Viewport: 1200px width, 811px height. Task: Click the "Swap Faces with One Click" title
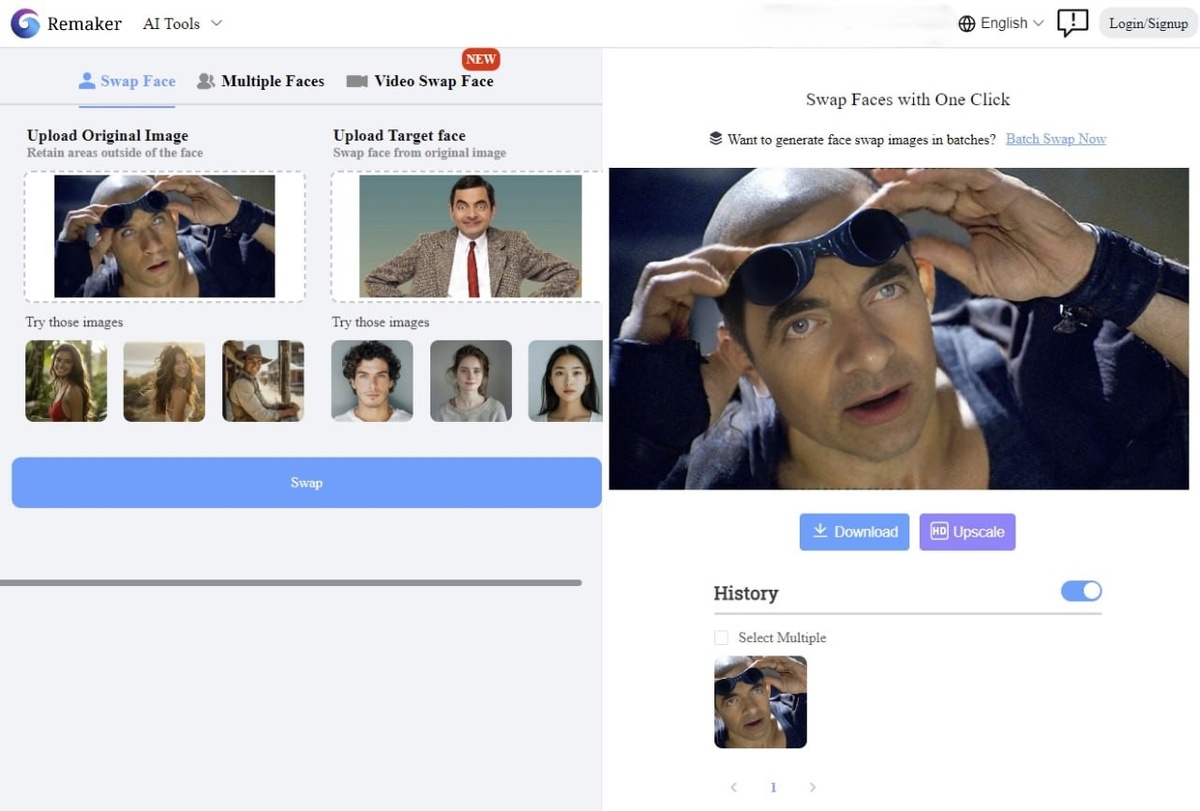[908, 99]
